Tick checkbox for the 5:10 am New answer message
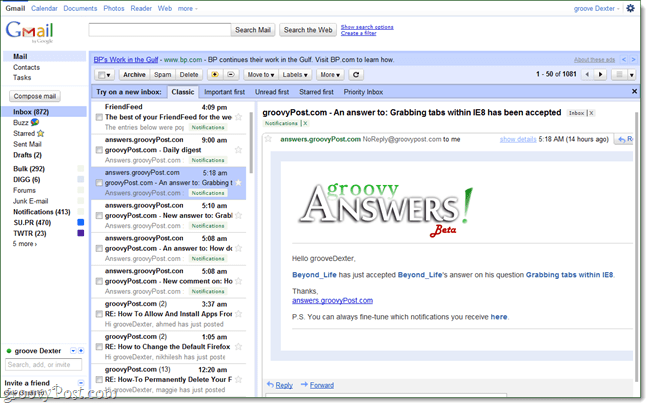The image size is (650, 407). pos(99,216)
